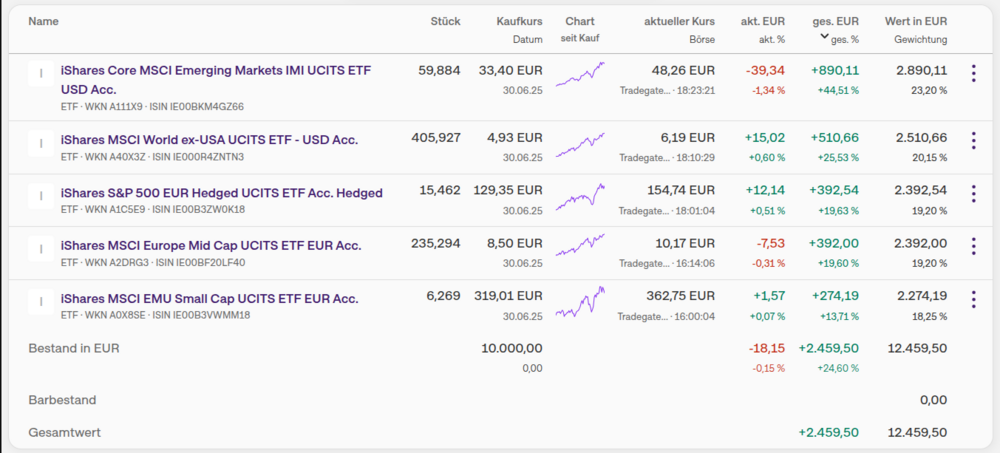The image size is (1000, 453).
Task: Open three-dot menu for MSCI World ex-USA ETF
Action: [973, 140]
